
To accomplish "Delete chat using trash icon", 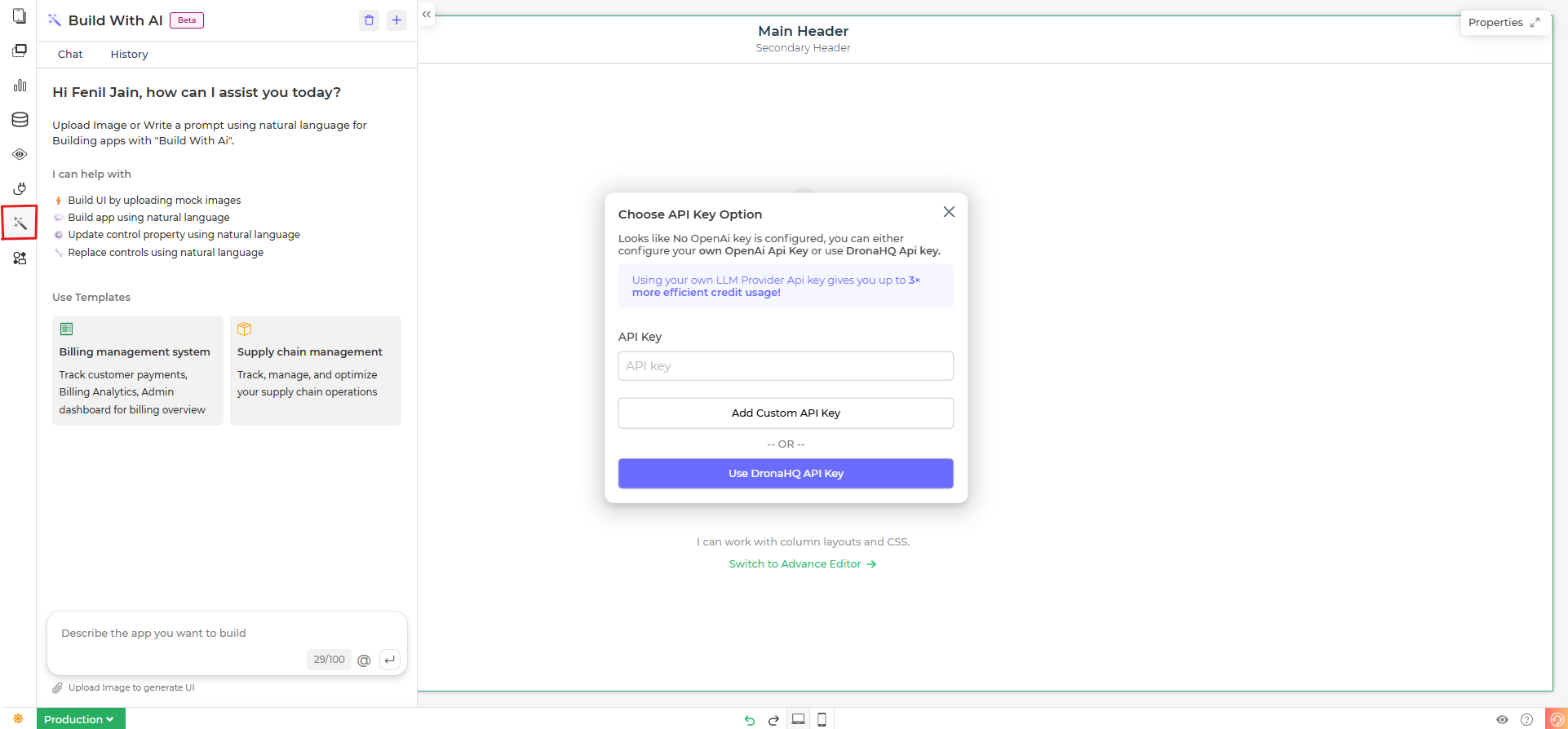I will [369, 20].
